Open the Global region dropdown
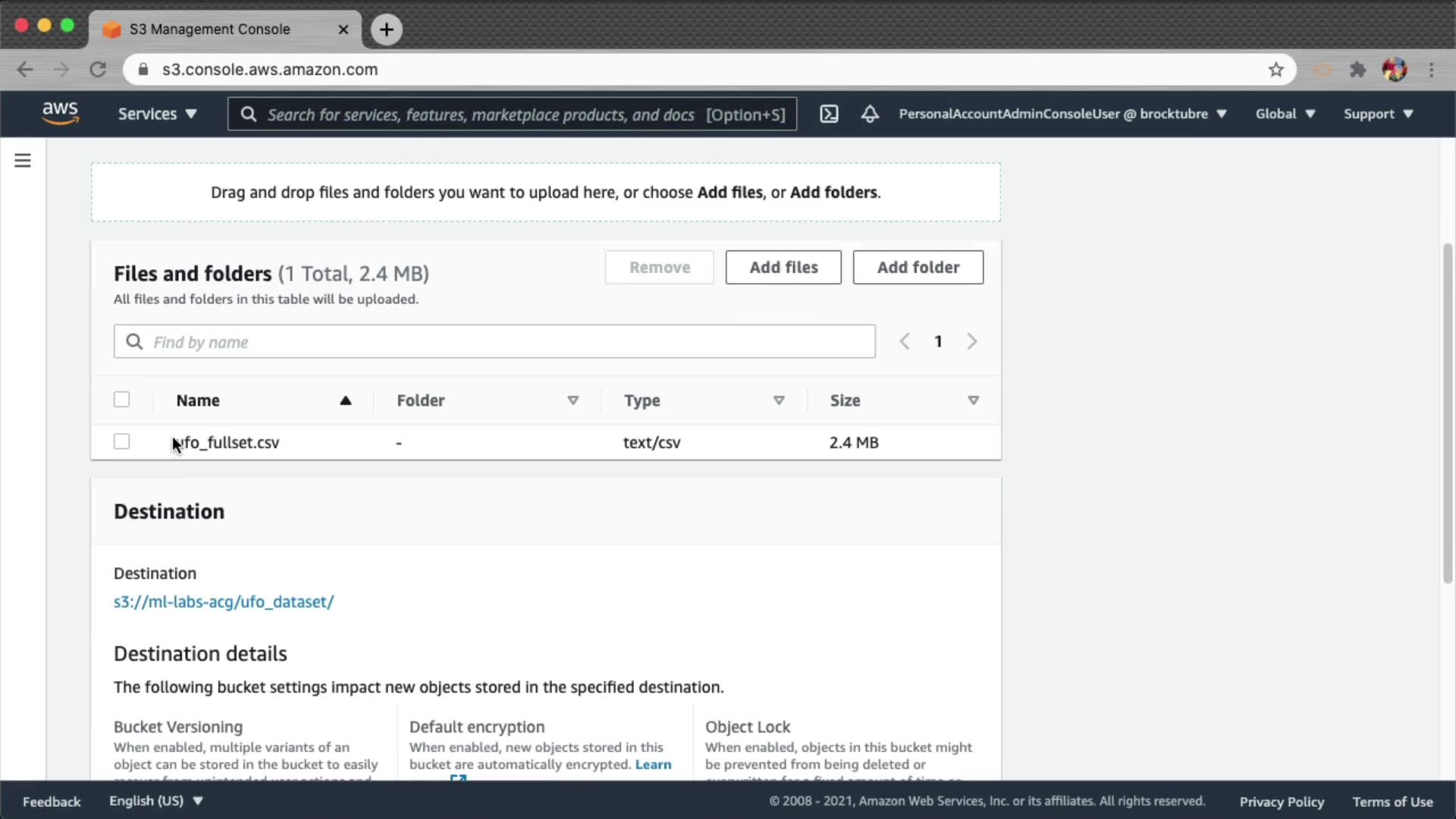This screenshot has height=819, width=1456. coord(1285,114)
